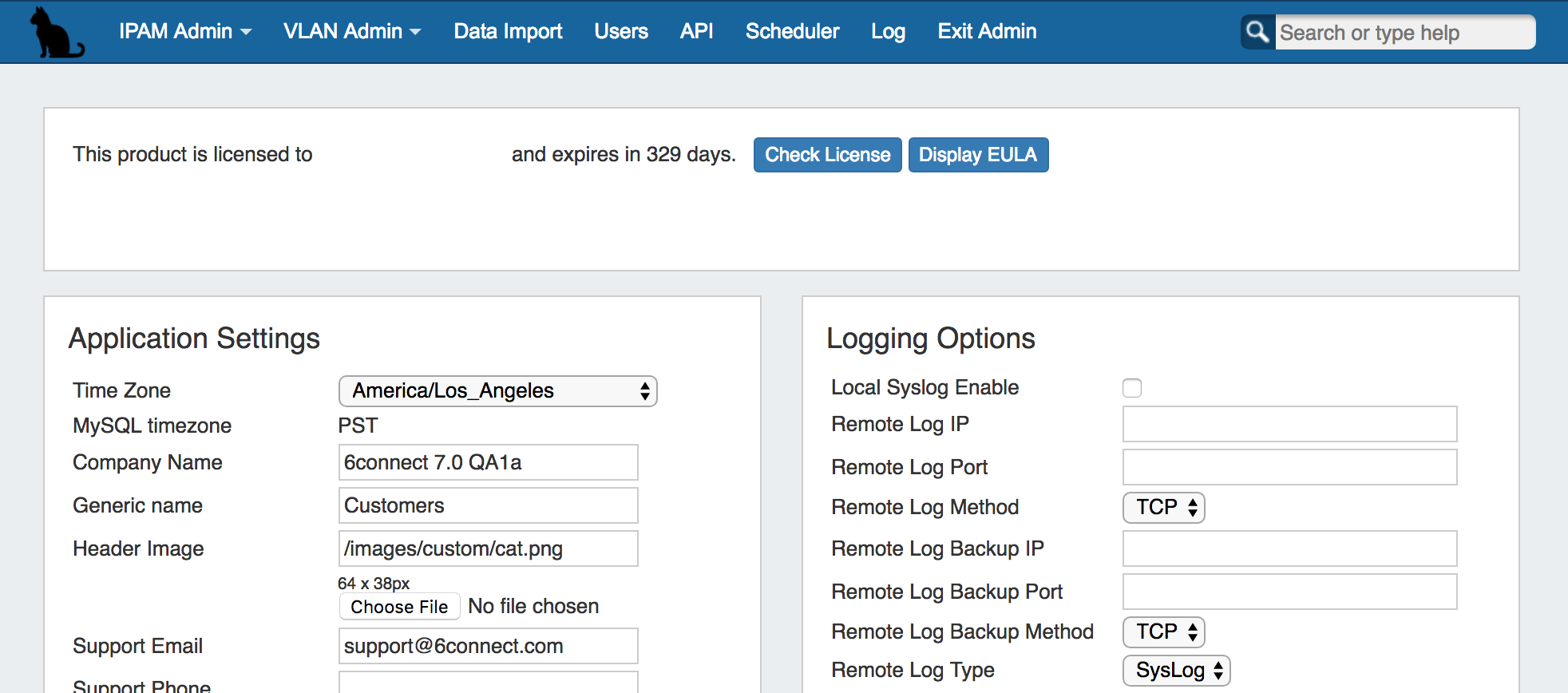Click the Company Name text field
This screenshot has width=1568, height=693.
(488, 463)
